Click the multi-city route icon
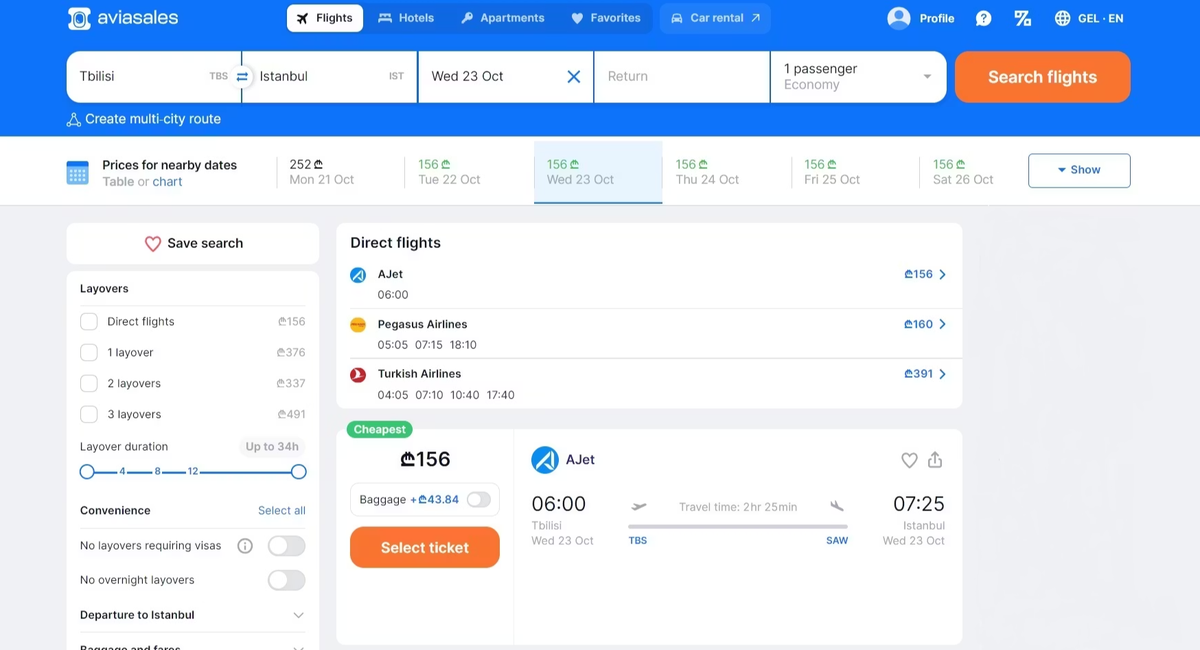The width and height of the screenshot is (1200, 650). (73, 119)
